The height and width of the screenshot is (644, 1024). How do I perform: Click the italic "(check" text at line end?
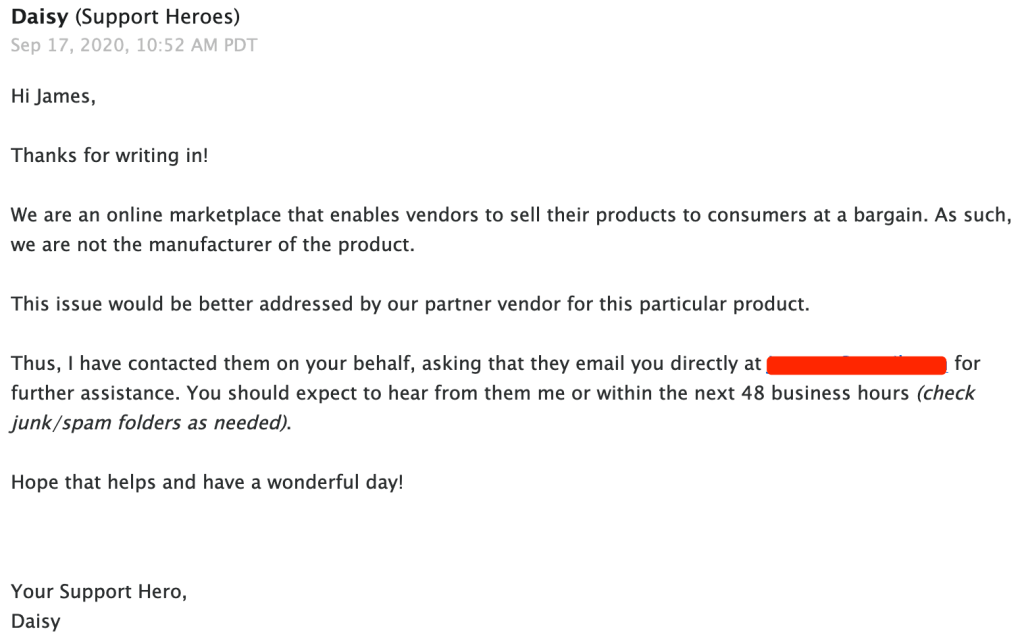[946, 393]
